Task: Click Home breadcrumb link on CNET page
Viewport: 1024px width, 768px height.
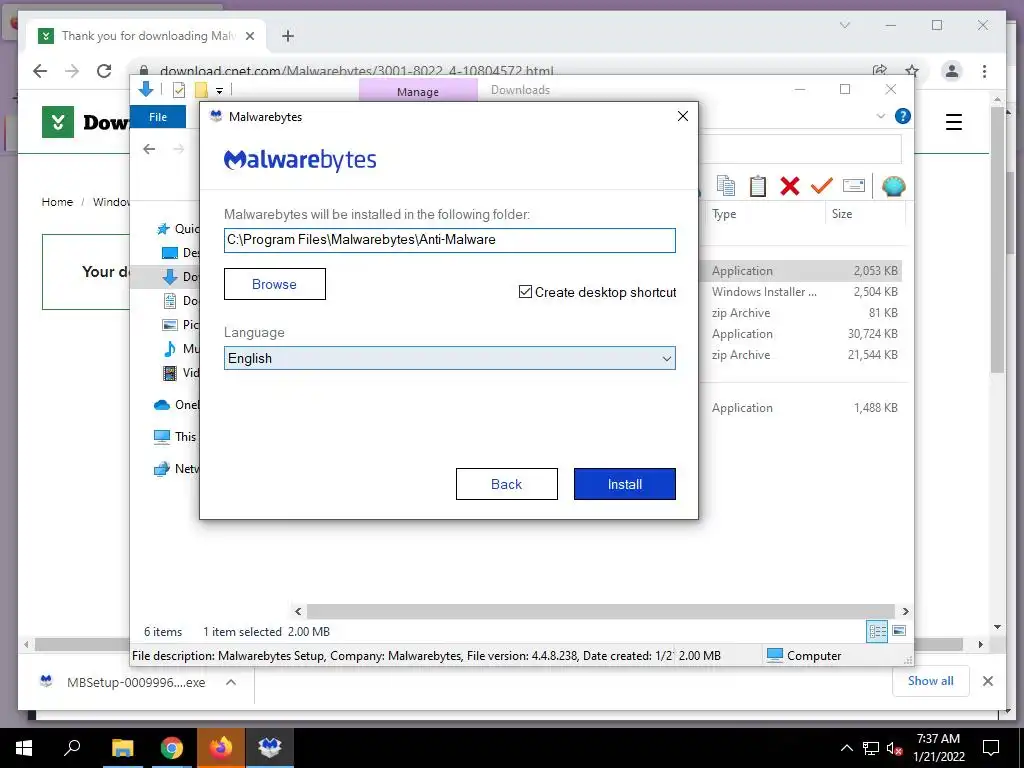Action: (x=57, y=202)
